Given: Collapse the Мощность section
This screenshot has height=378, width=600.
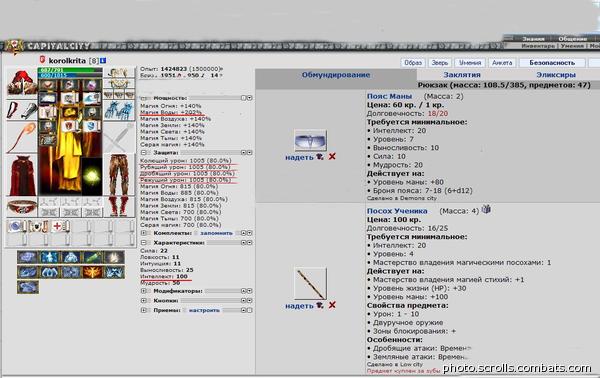Looking at the screenshot, I should [x=143, y=98].
